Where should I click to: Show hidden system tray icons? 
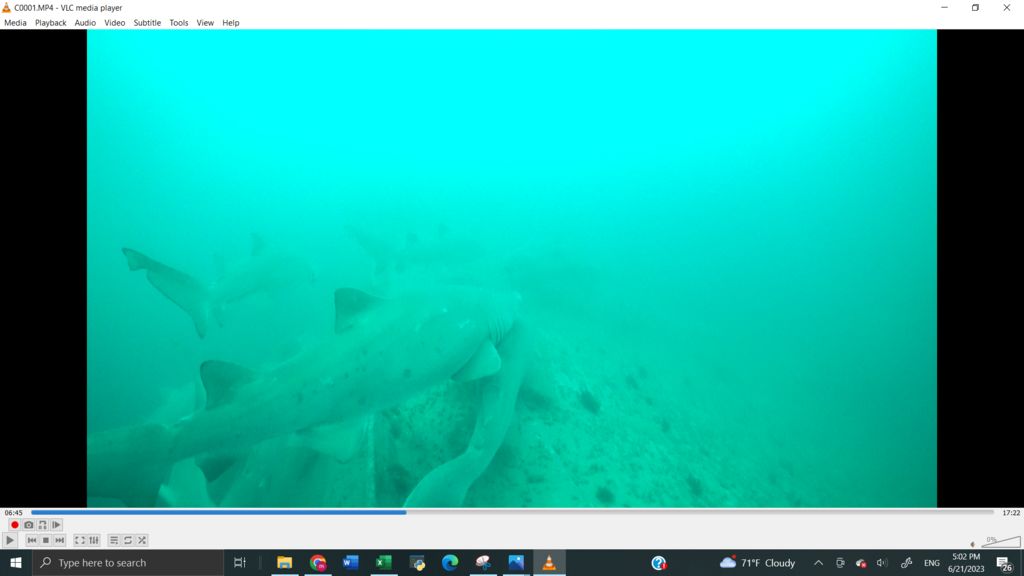point(818,563)
